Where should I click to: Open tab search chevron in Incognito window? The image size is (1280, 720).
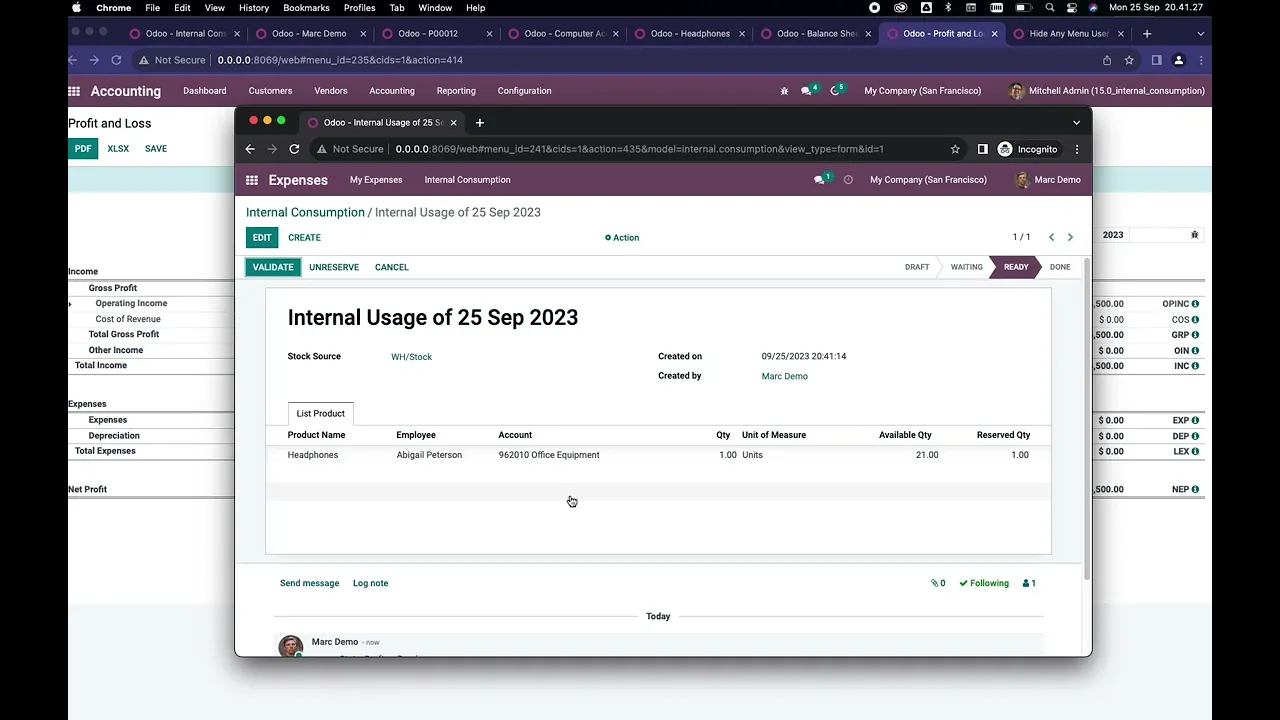pos(1076,123)
